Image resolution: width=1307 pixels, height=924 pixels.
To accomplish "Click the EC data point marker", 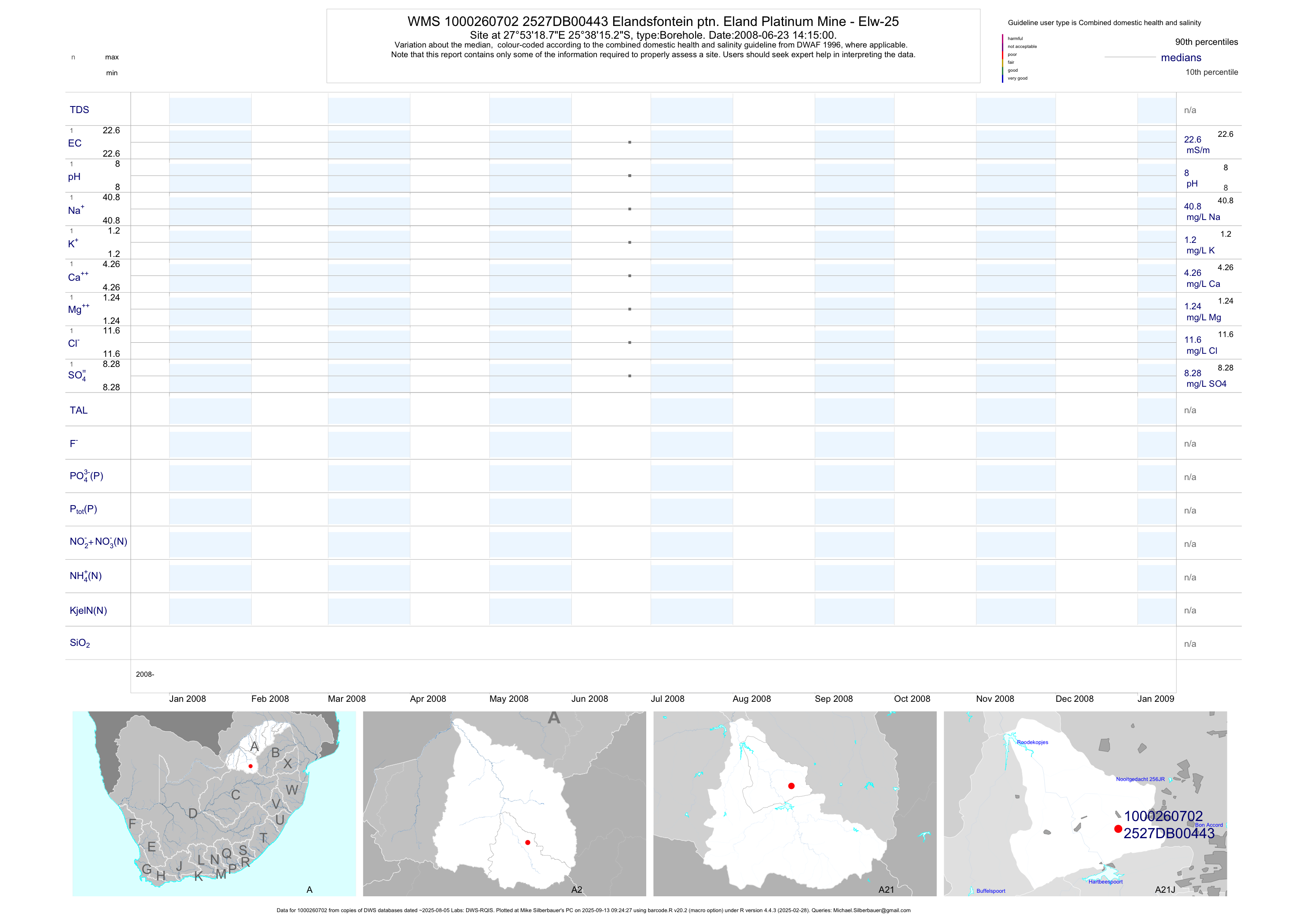I will [630, 142].
